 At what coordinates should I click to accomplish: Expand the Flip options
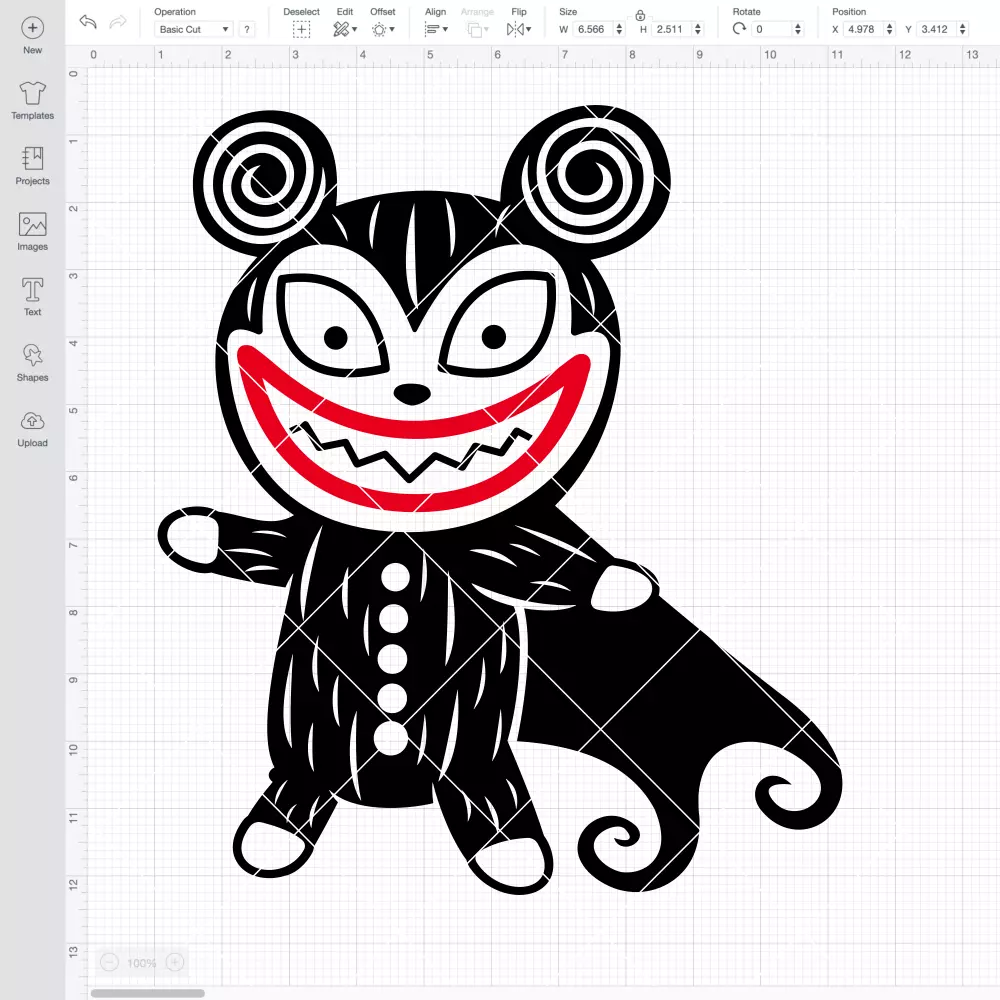click(x=519, y=29)
